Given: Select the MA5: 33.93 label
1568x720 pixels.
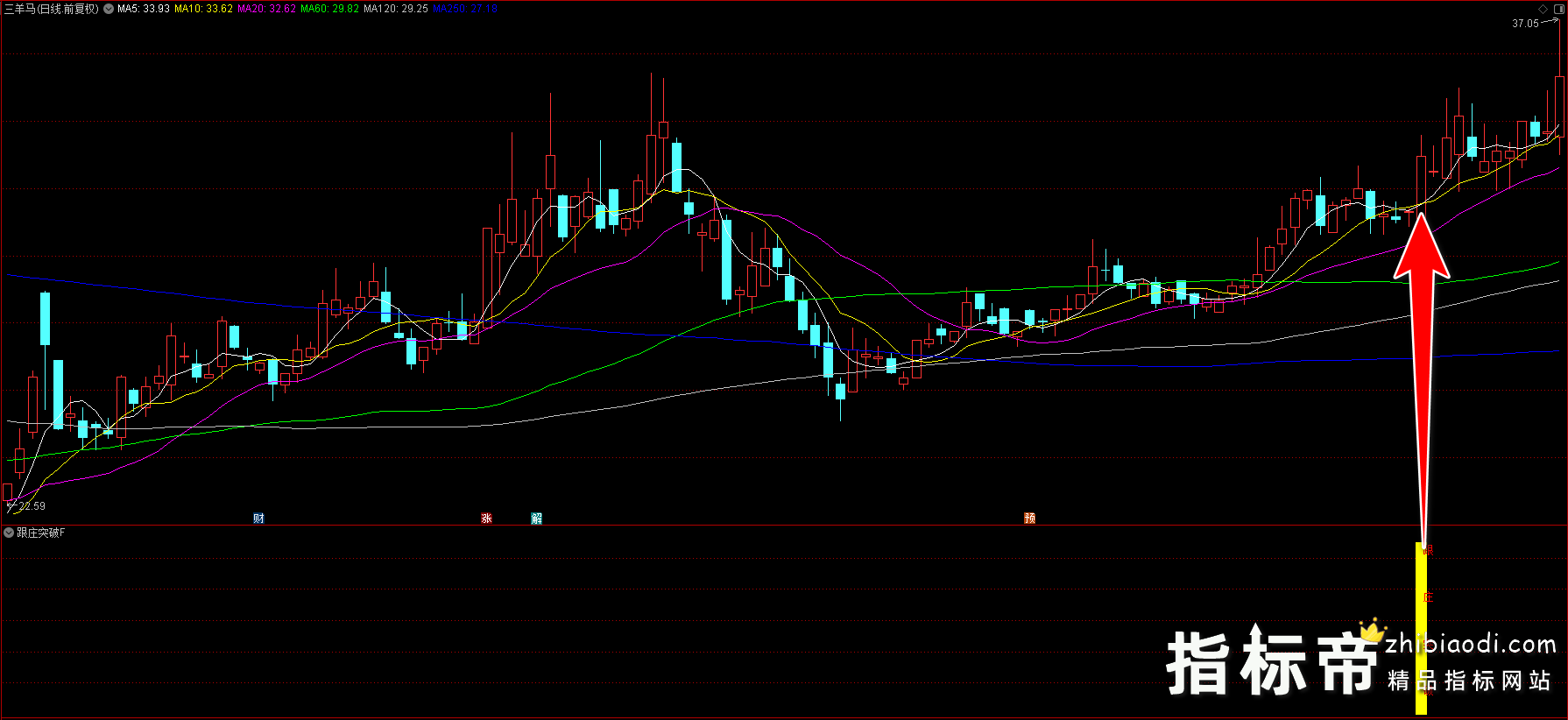Looking at the screenshot, I should tap(144, 9).
